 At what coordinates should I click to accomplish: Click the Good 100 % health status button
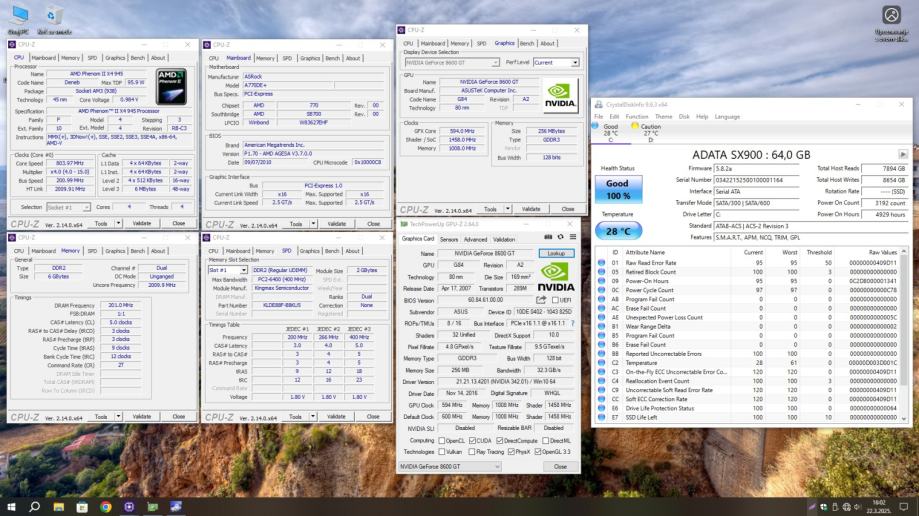point(617,188)
